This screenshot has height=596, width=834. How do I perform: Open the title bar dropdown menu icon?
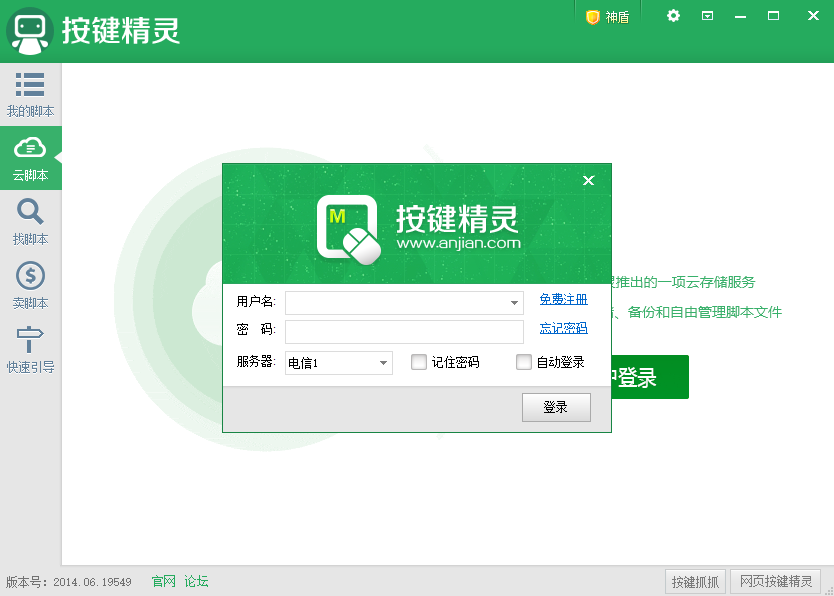pos(707,16)
